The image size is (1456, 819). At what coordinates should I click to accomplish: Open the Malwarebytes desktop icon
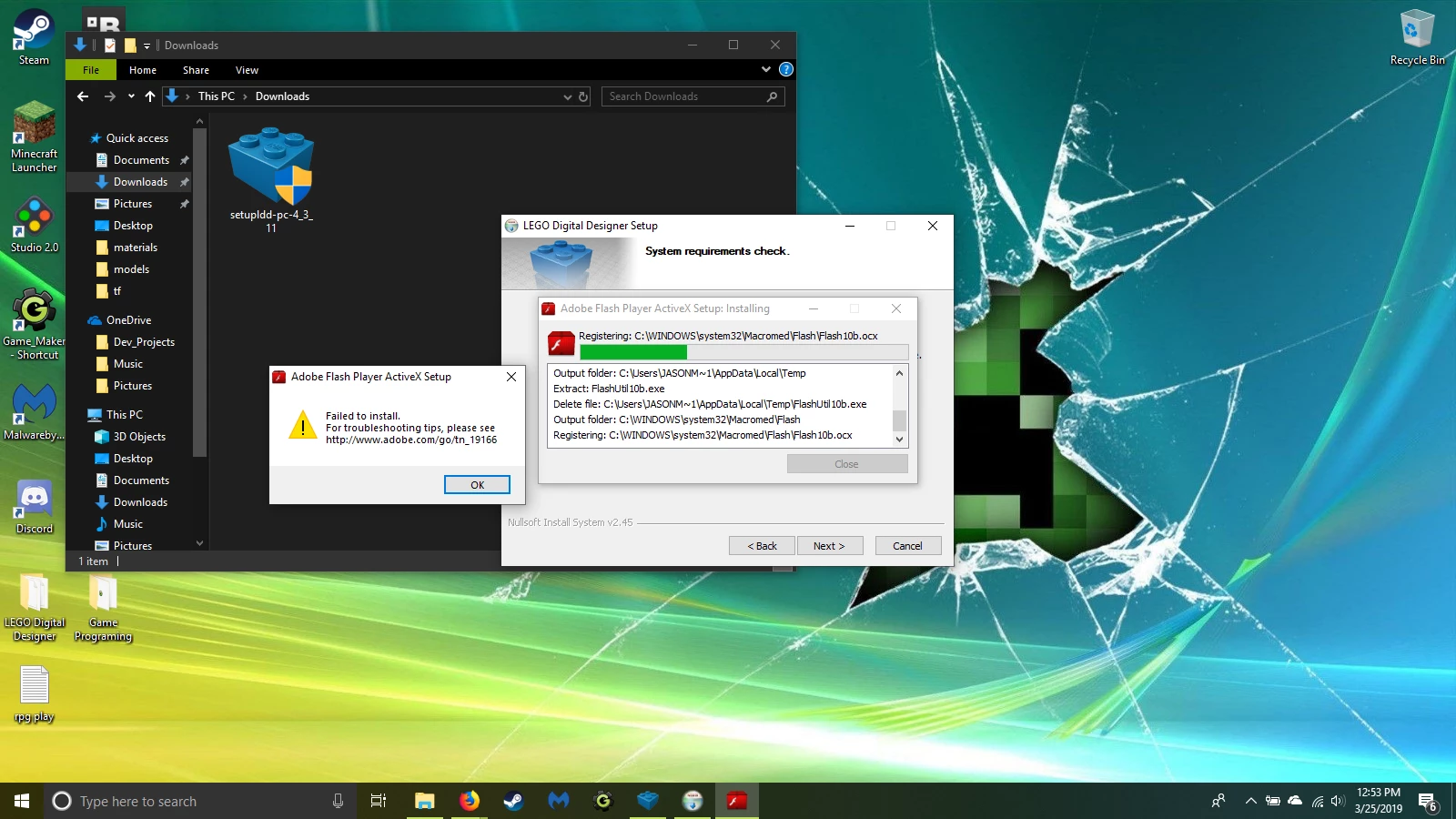(x=34, y=411)
